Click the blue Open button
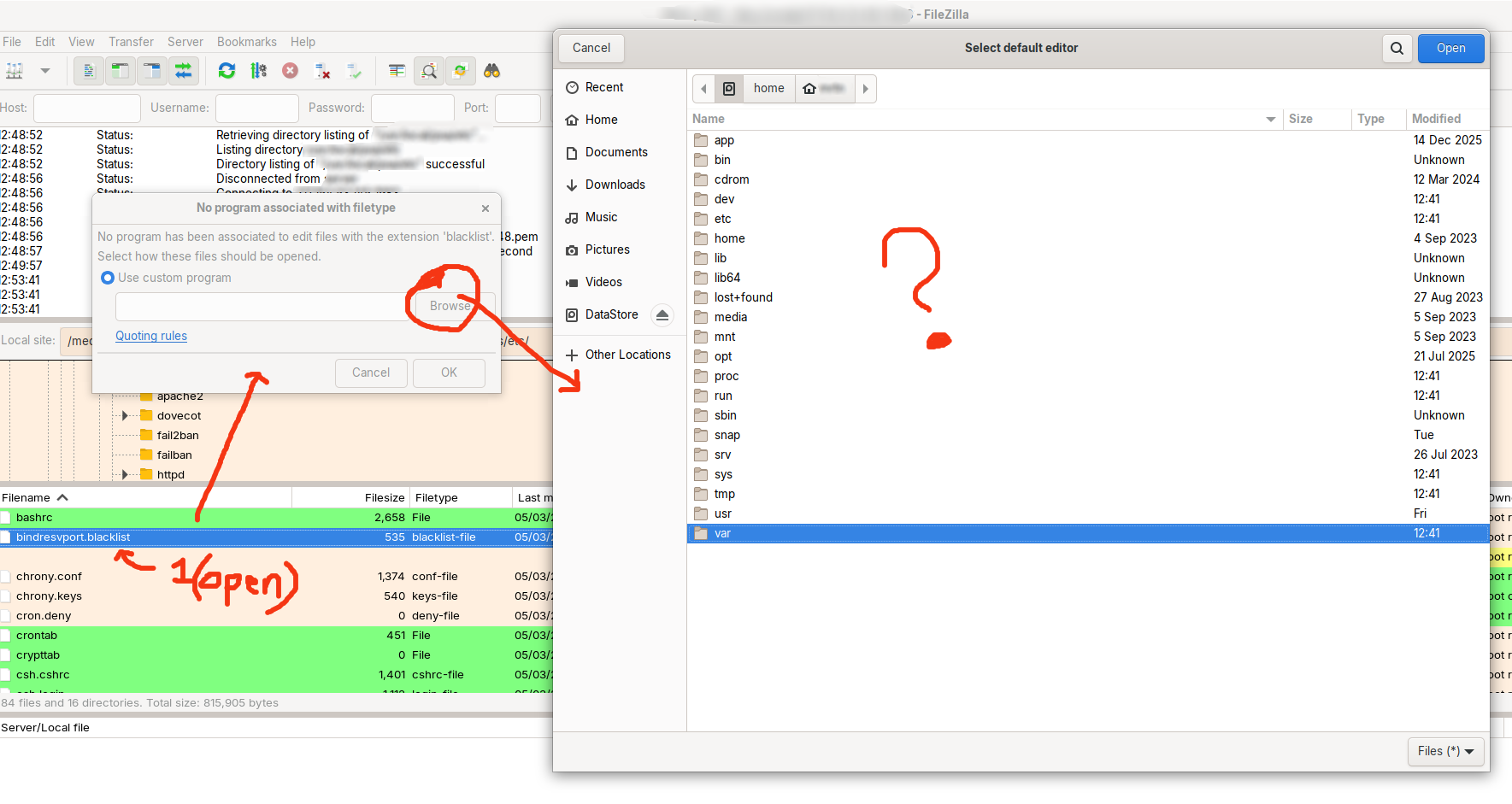The image size is (1512, 804). click(1450, 48)
